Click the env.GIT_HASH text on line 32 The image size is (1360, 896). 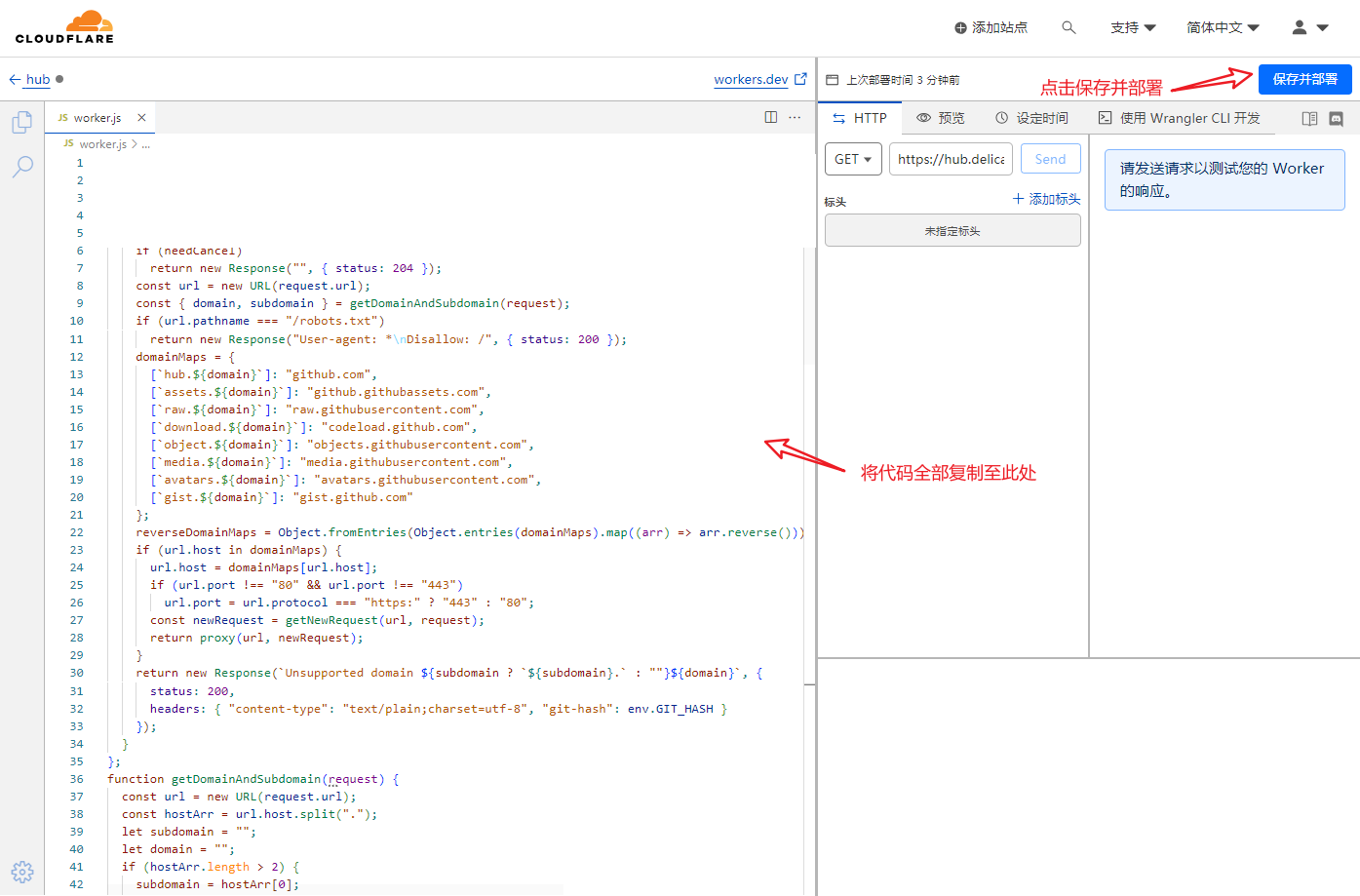click(x=671, y=709)
